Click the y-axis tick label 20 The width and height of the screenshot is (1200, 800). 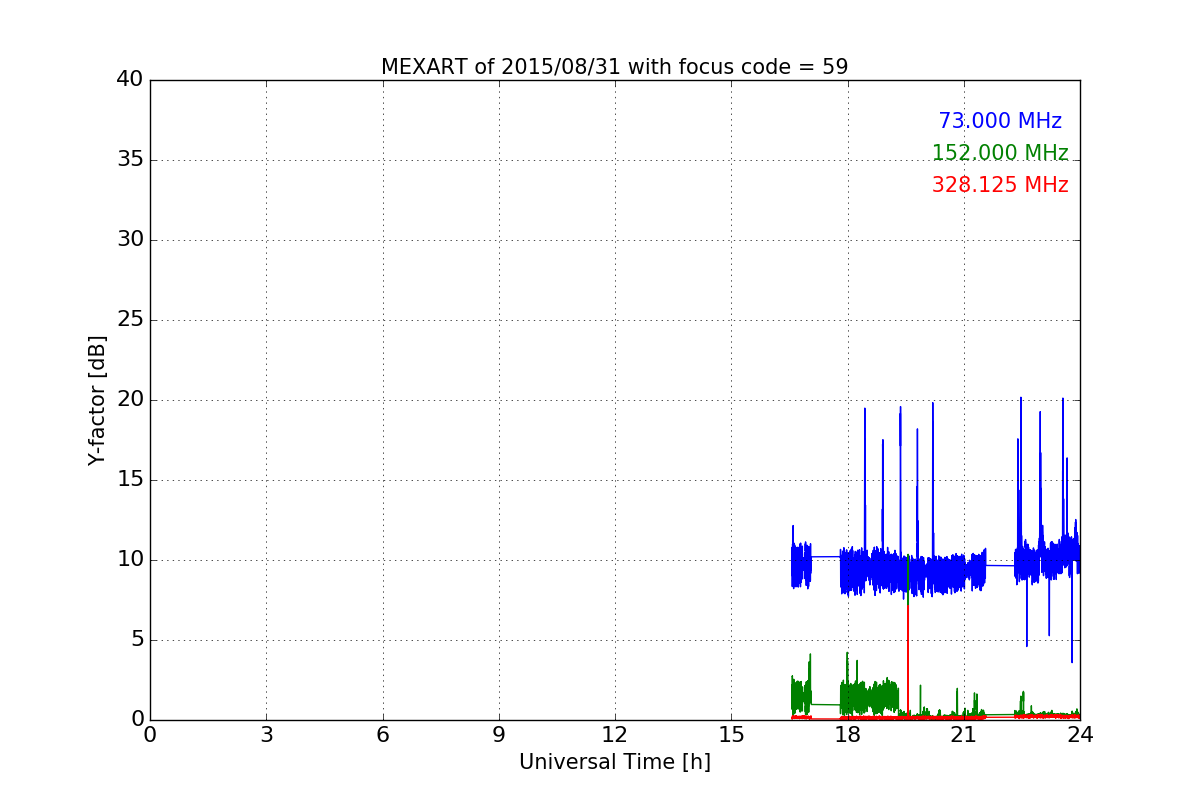pyautogui.click(x=130, y=400)
